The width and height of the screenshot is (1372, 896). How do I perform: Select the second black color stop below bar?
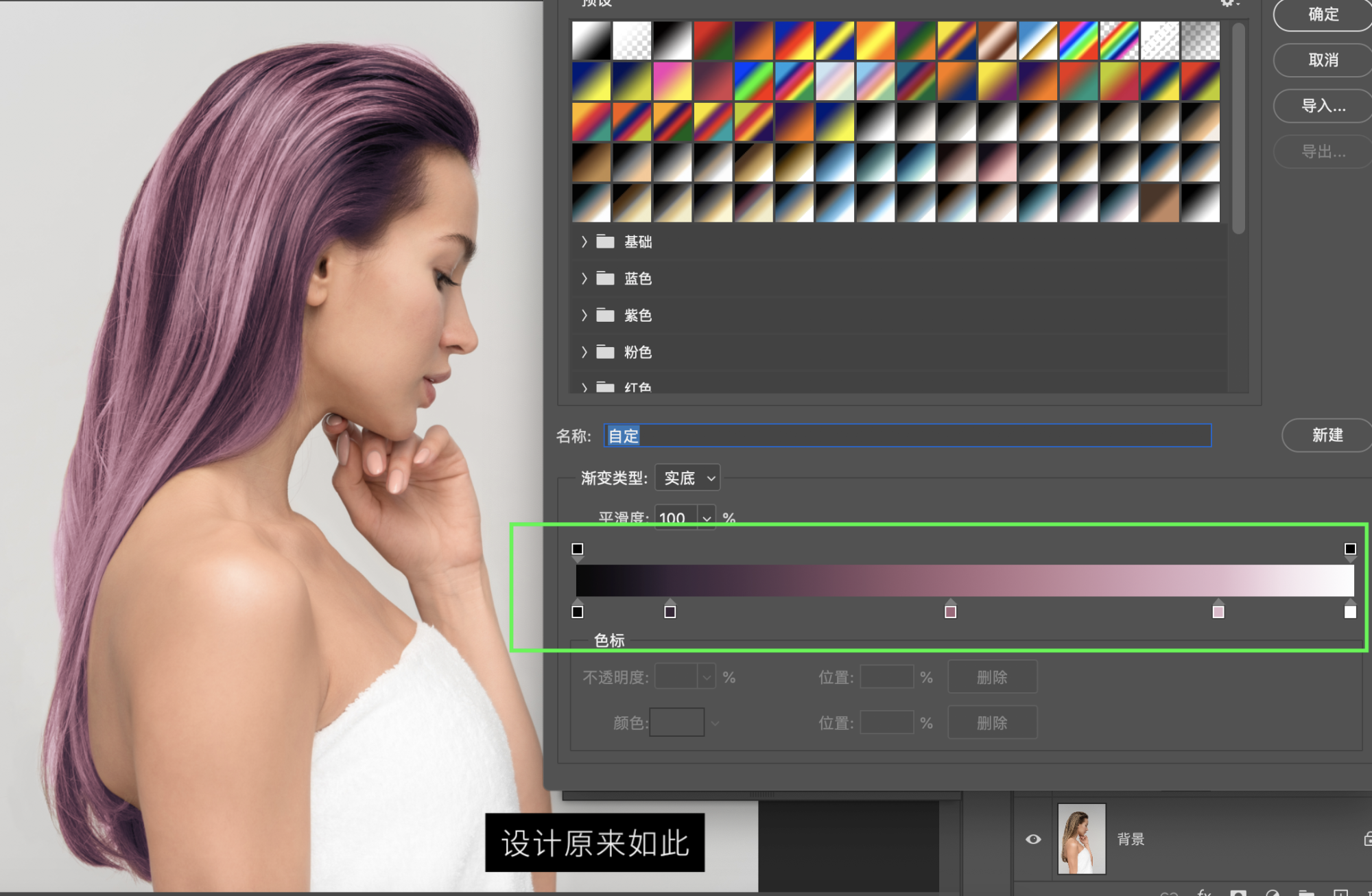tap(670, 612)
